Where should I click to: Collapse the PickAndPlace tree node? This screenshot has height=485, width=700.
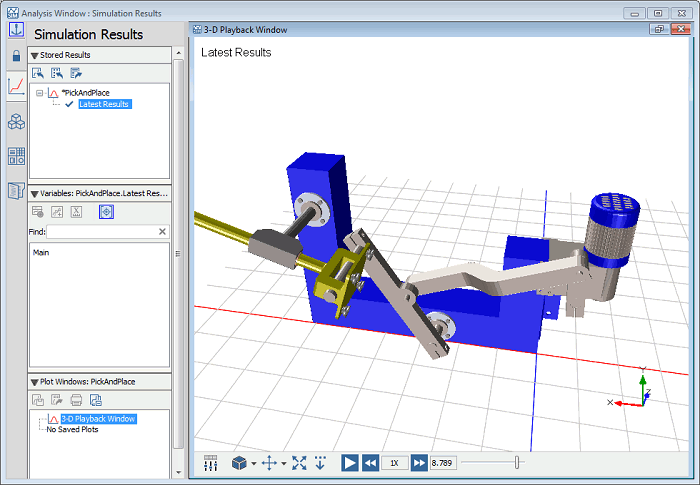(x=39, y=93)
